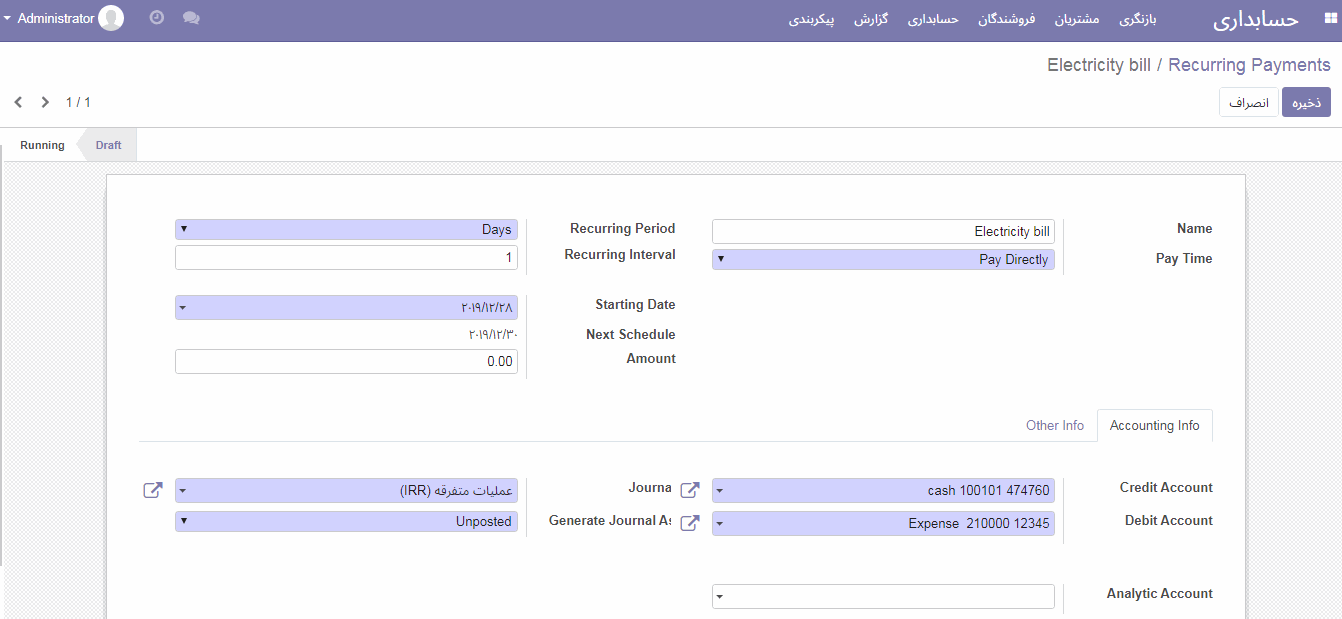Viewport: 1342px width, 619px height.
Task: Click the Electricity bill breadcrumb title
Action: tap(1099, 65)
